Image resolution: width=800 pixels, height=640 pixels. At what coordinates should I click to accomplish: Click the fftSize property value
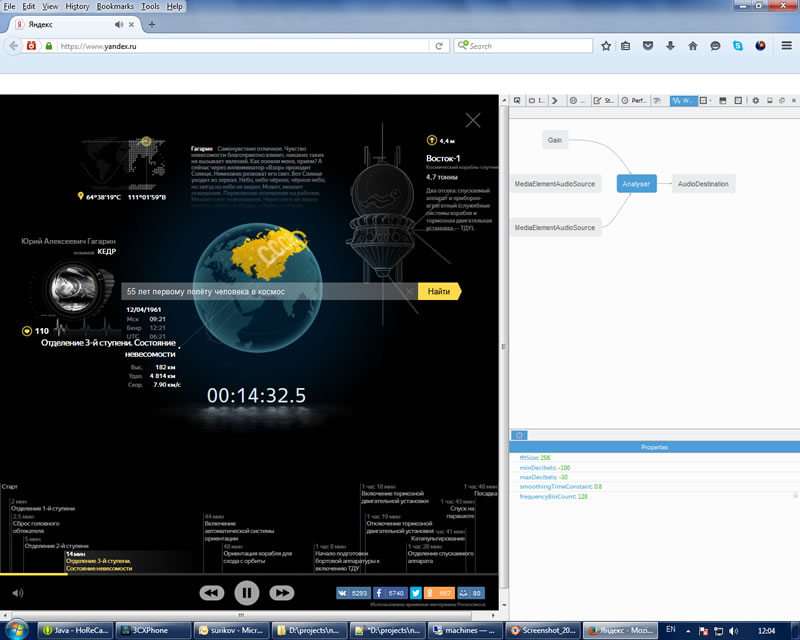point(545,458)
